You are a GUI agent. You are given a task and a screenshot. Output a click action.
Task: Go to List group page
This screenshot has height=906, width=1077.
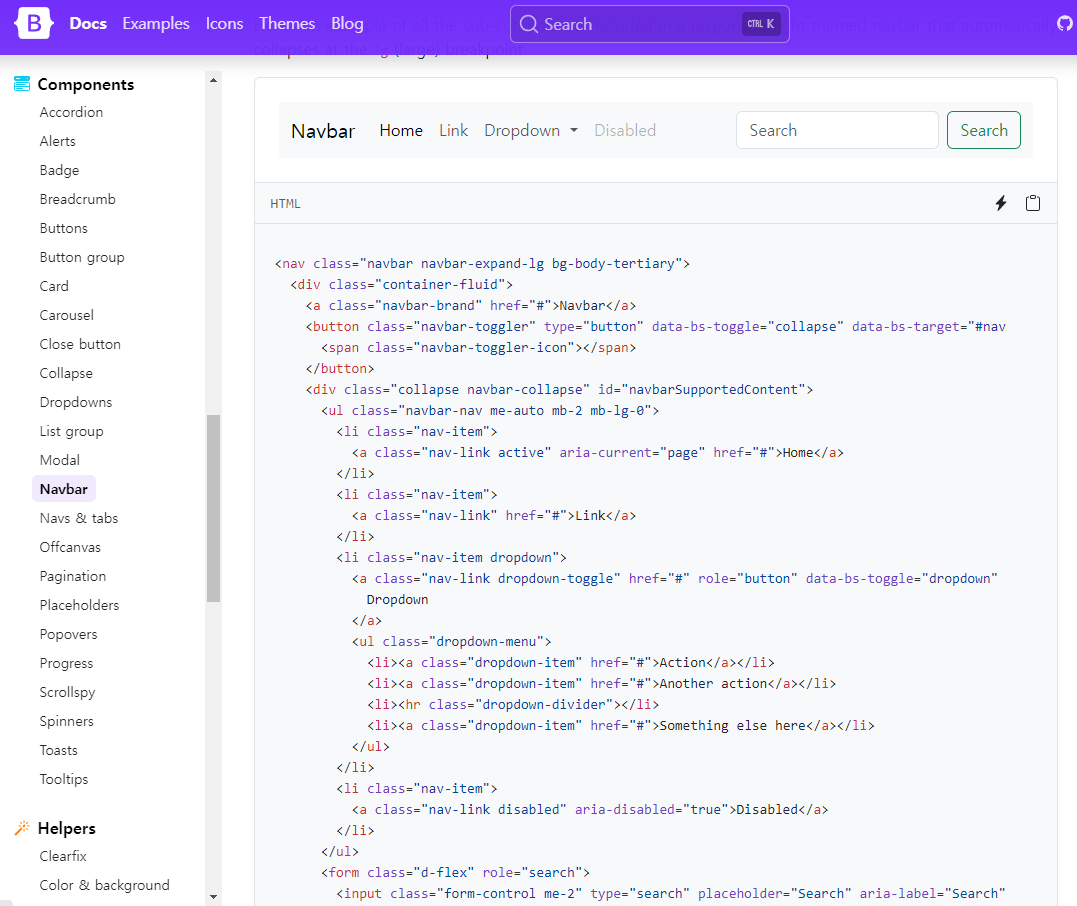[71, 431]
